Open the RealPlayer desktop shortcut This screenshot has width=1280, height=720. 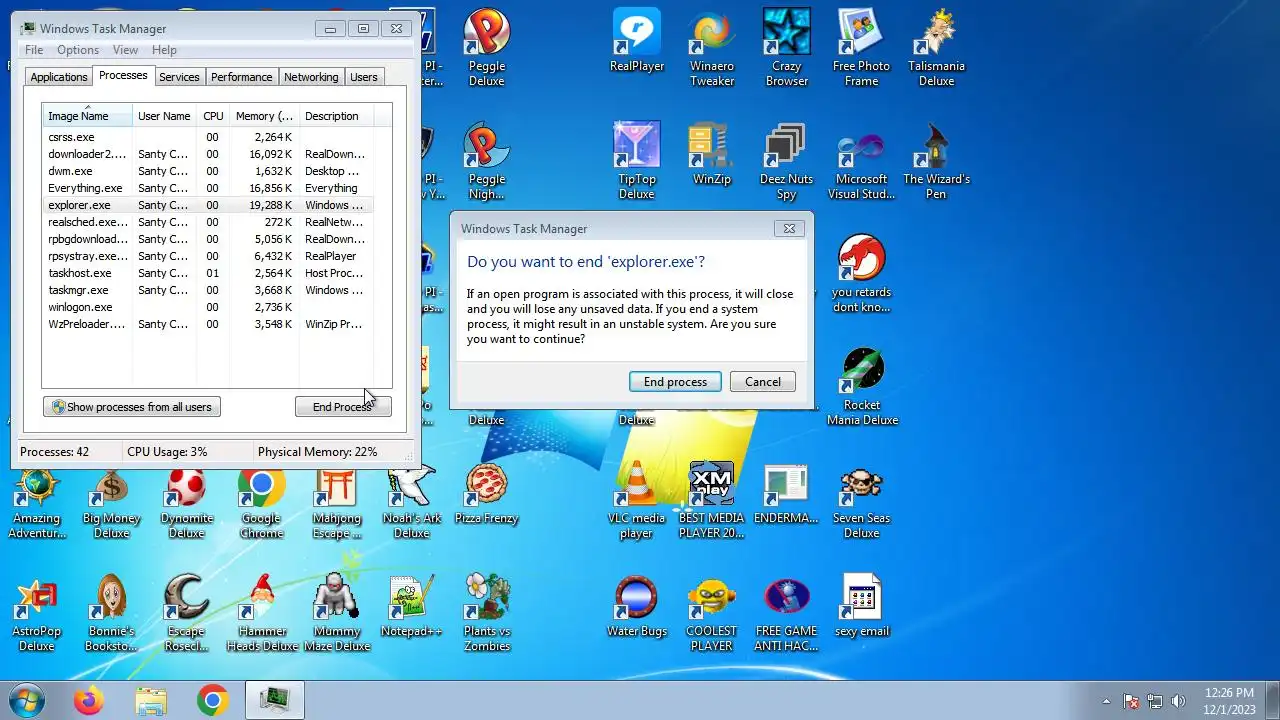click(637, 41)
